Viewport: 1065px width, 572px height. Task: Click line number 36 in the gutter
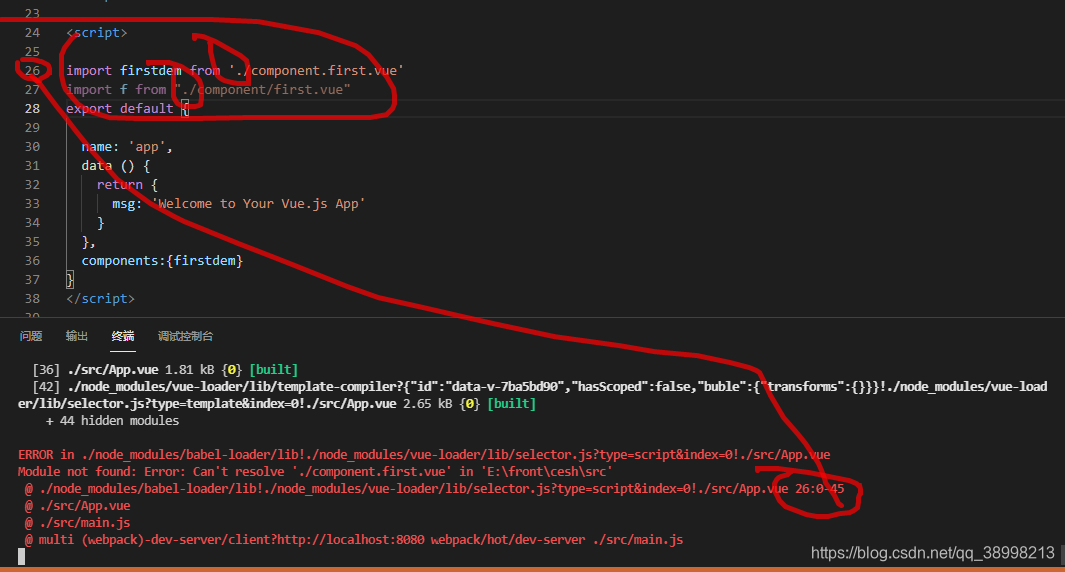32,261
